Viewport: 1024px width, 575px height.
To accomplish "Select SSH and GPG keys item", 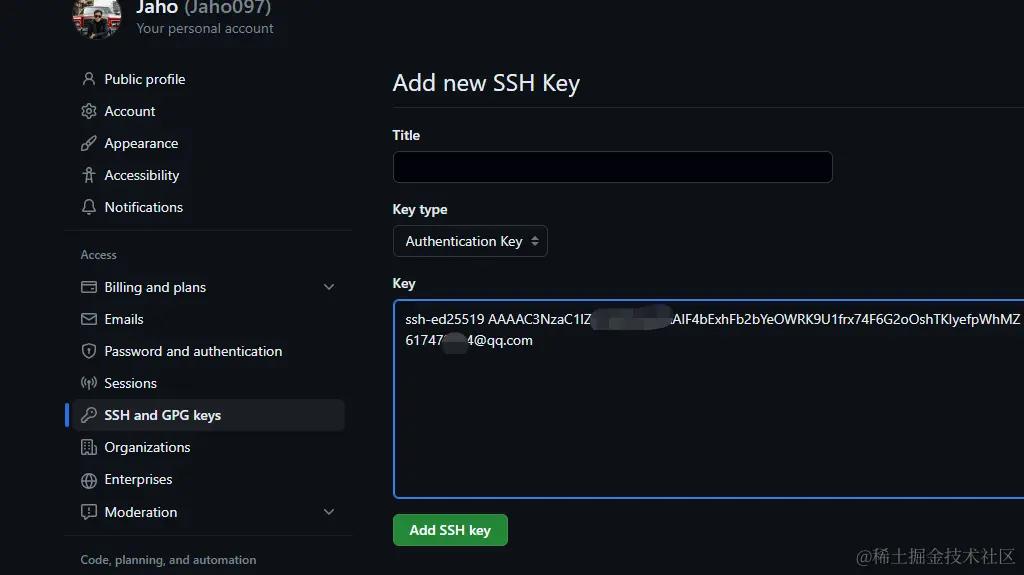I will point(208,415).
